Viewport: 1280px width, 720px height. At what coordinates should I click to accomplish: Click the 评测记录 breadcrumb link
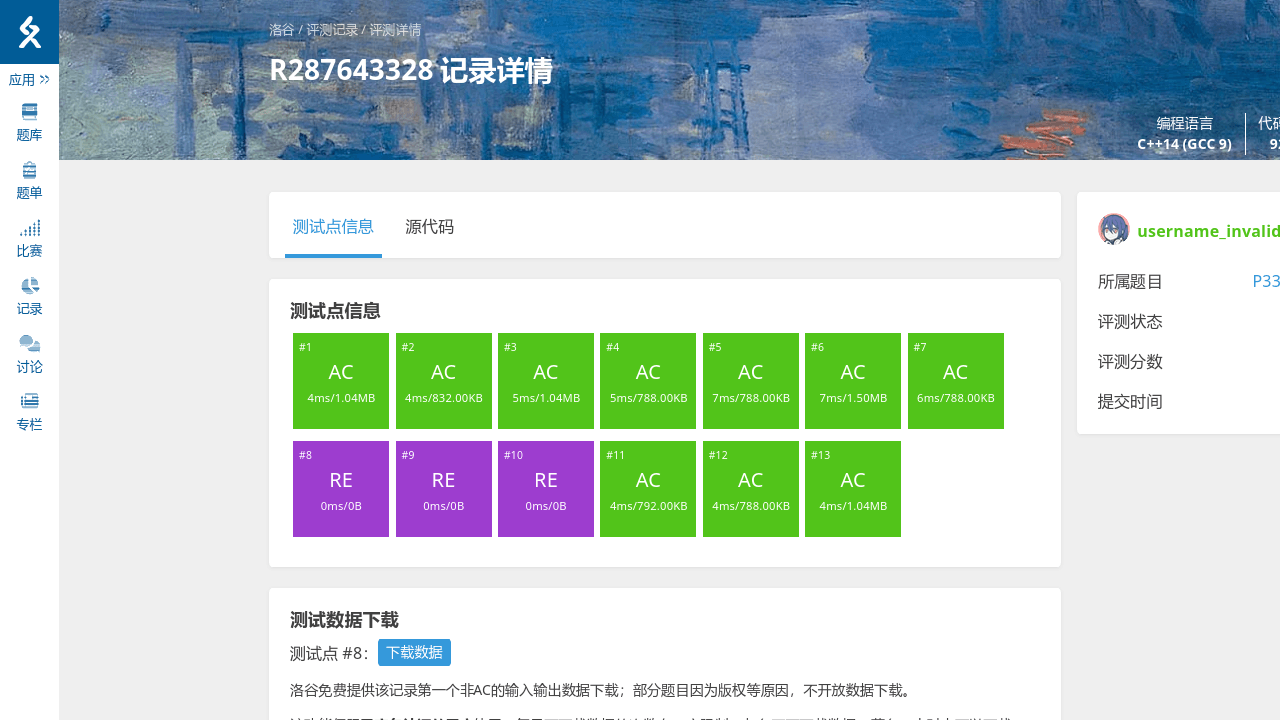coord(331,30)
